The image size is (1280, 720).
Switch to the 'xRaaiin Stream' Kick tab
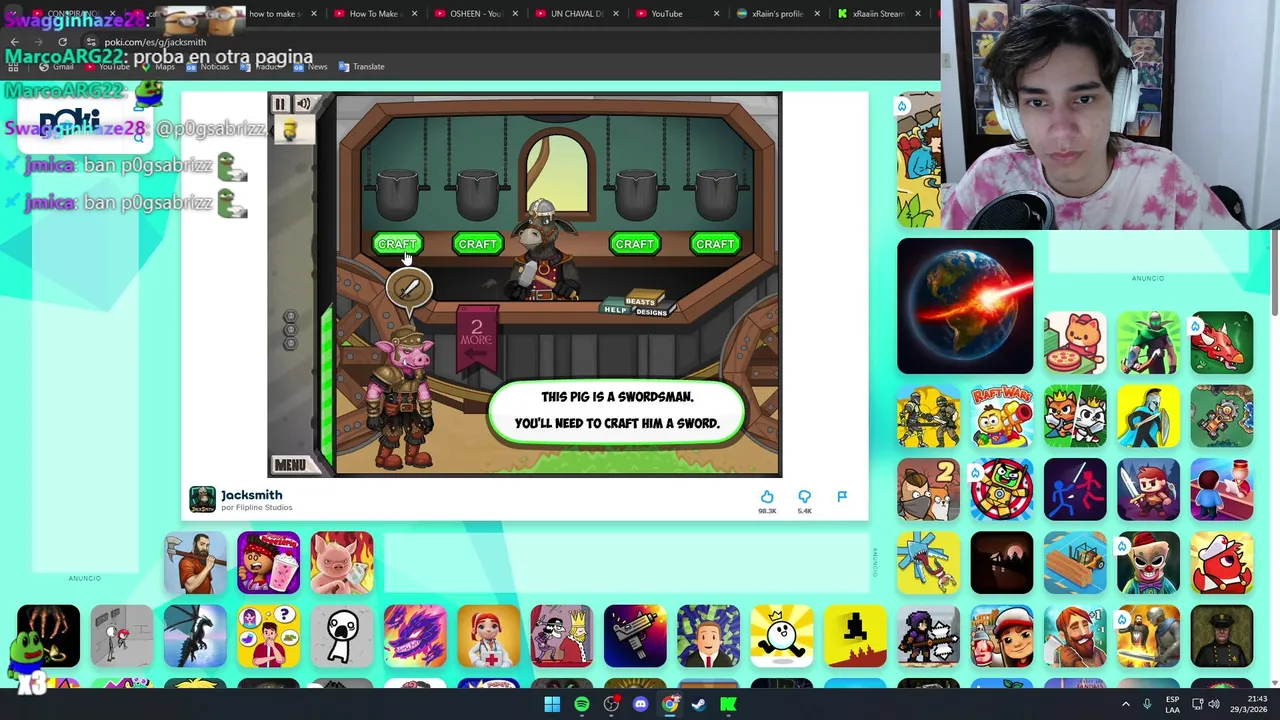[877, 14]
